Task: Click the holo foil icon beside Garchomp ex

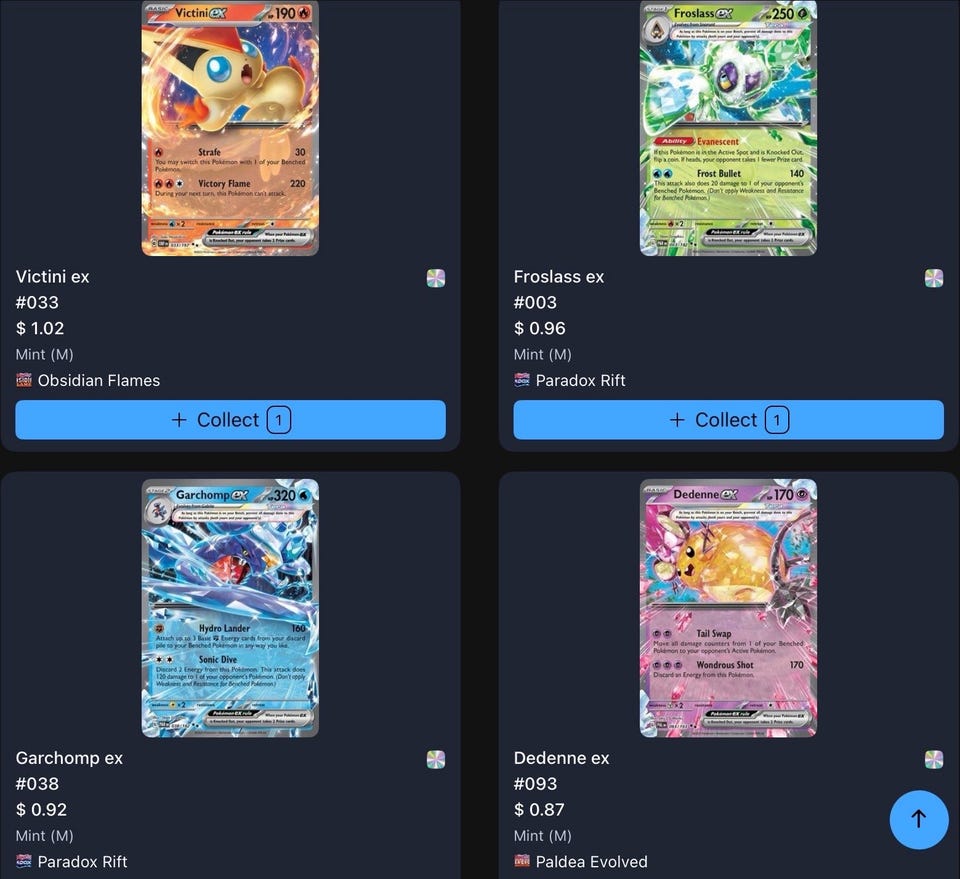Action: (x=436, y=760)
